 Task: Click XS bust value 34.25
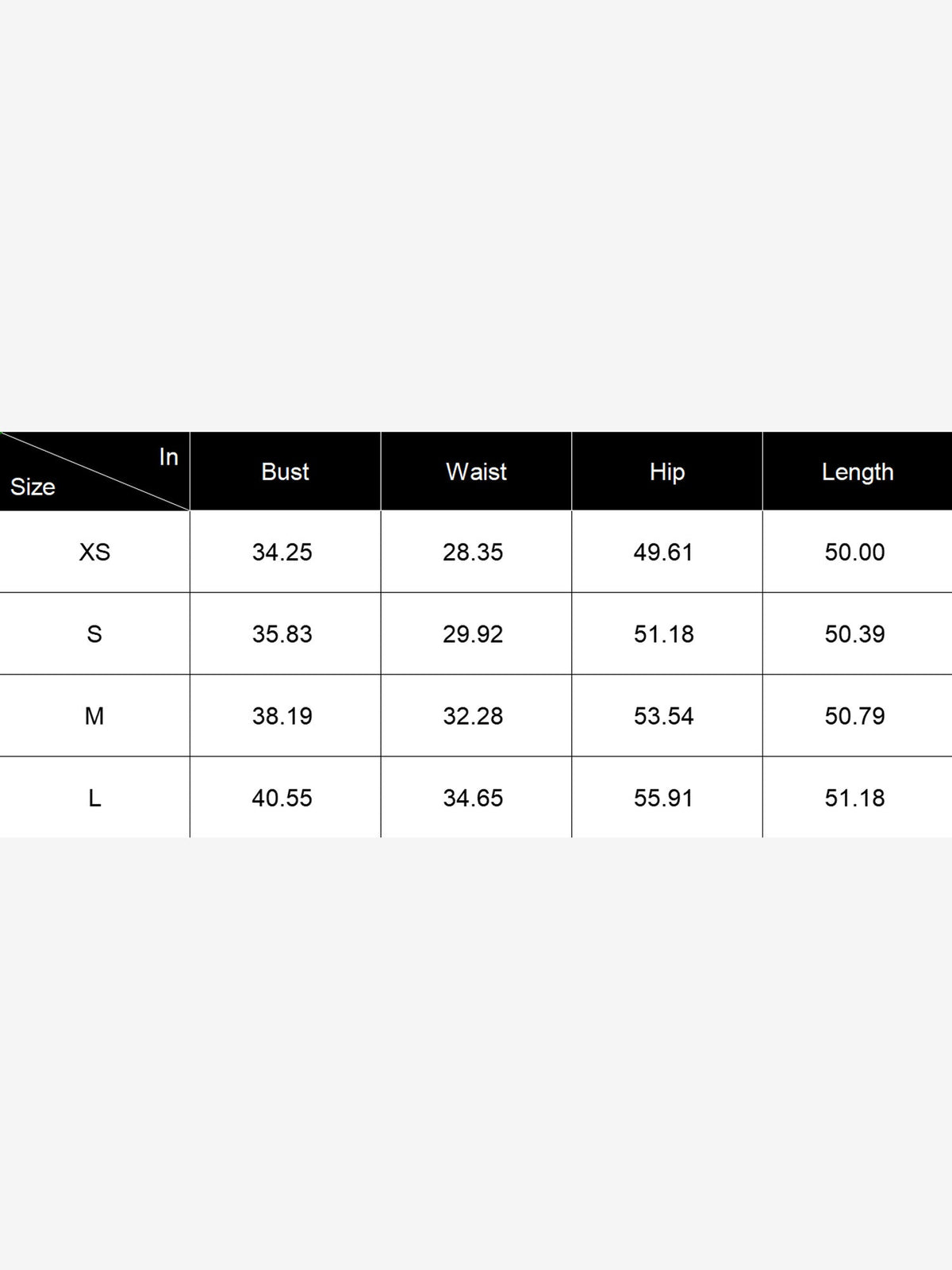coord(282,552)
